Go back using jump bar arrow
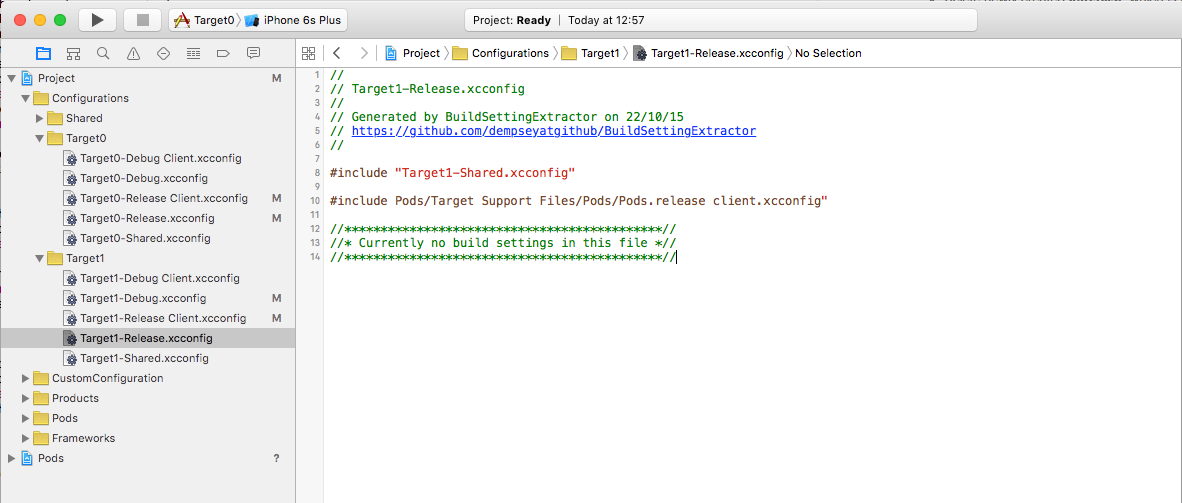1182x503 pixels. coord(337,53)
